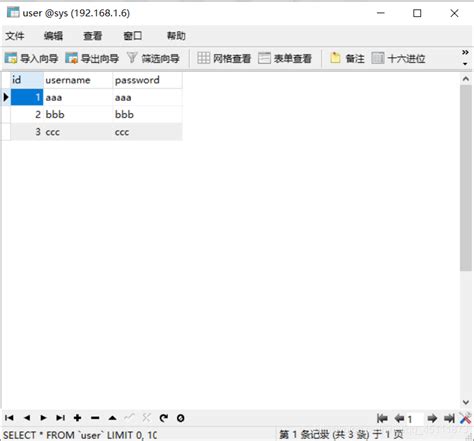
Task: Expand the toolbar overflow chevron
Action: tap(465, 52)
